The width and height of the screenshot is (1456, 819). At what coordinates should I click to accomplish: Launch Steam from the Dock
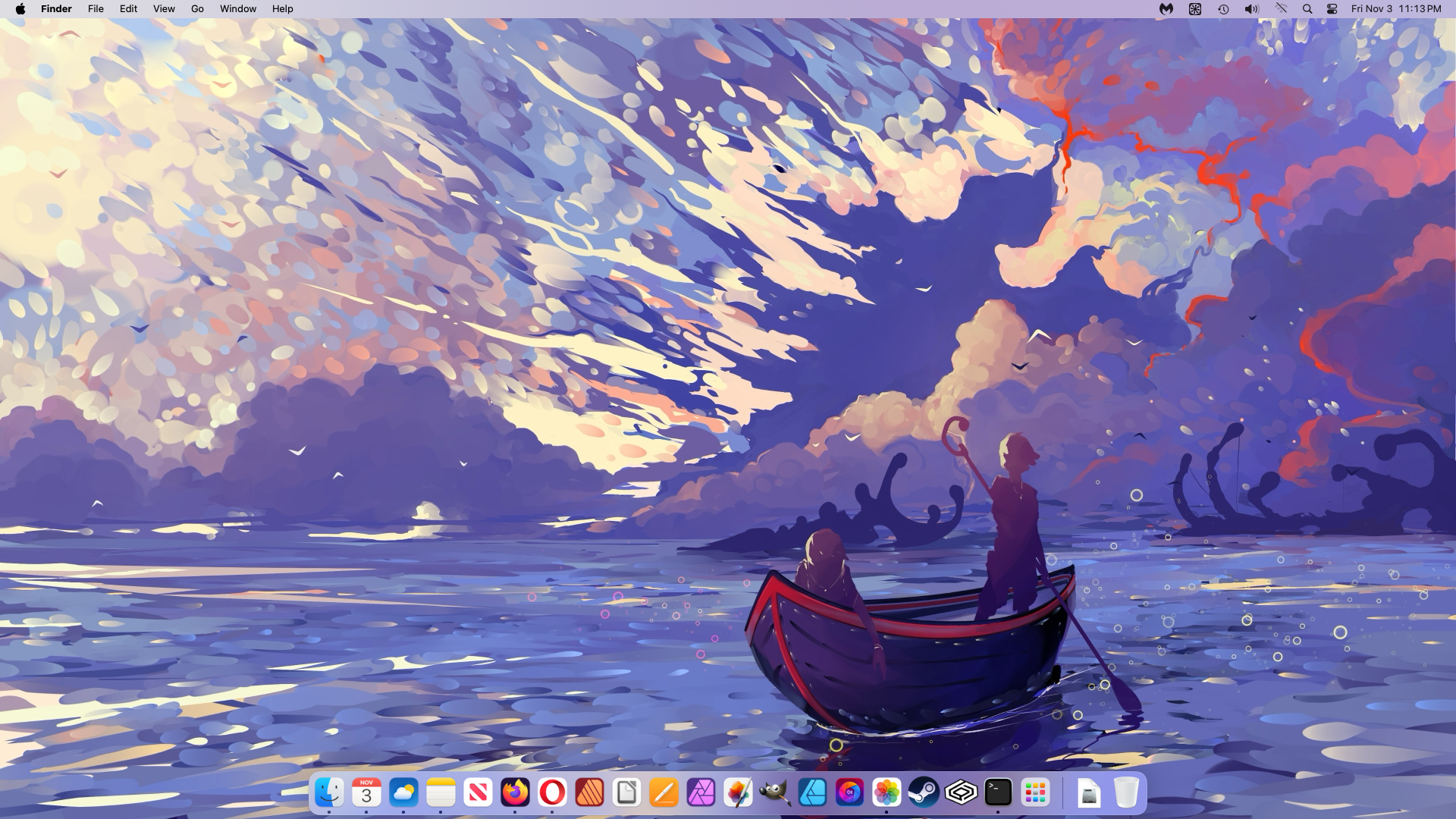(924, 793)
